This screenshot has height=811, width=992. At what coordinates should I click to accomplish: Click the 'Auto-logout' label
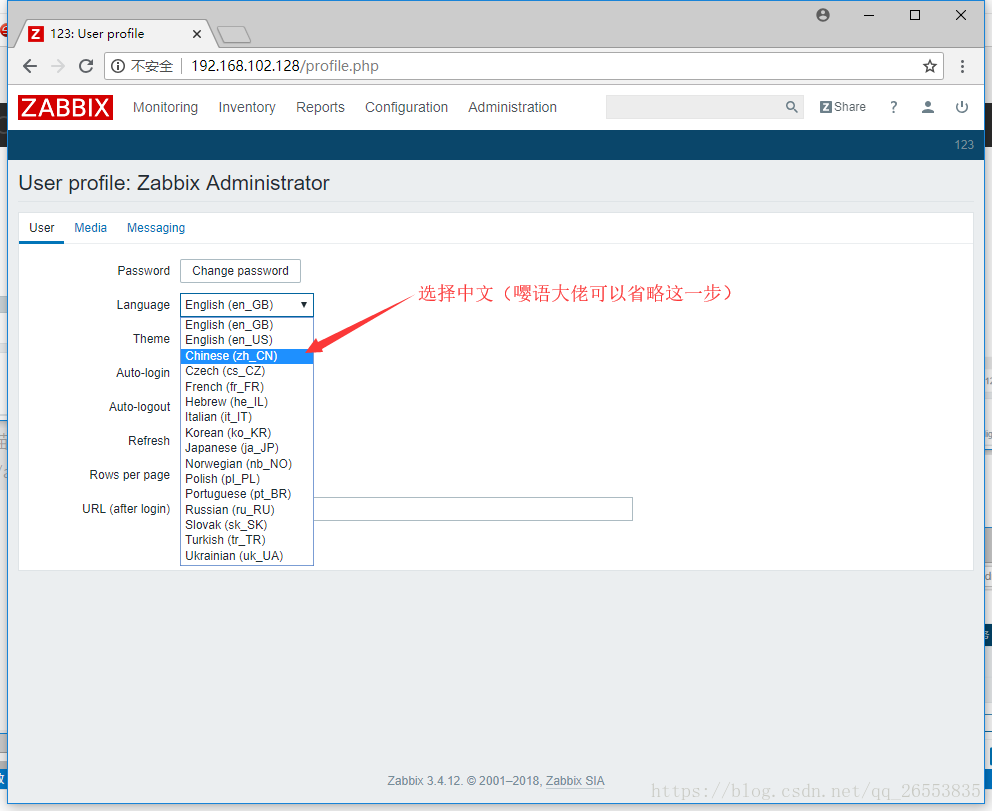coord(139,407)
